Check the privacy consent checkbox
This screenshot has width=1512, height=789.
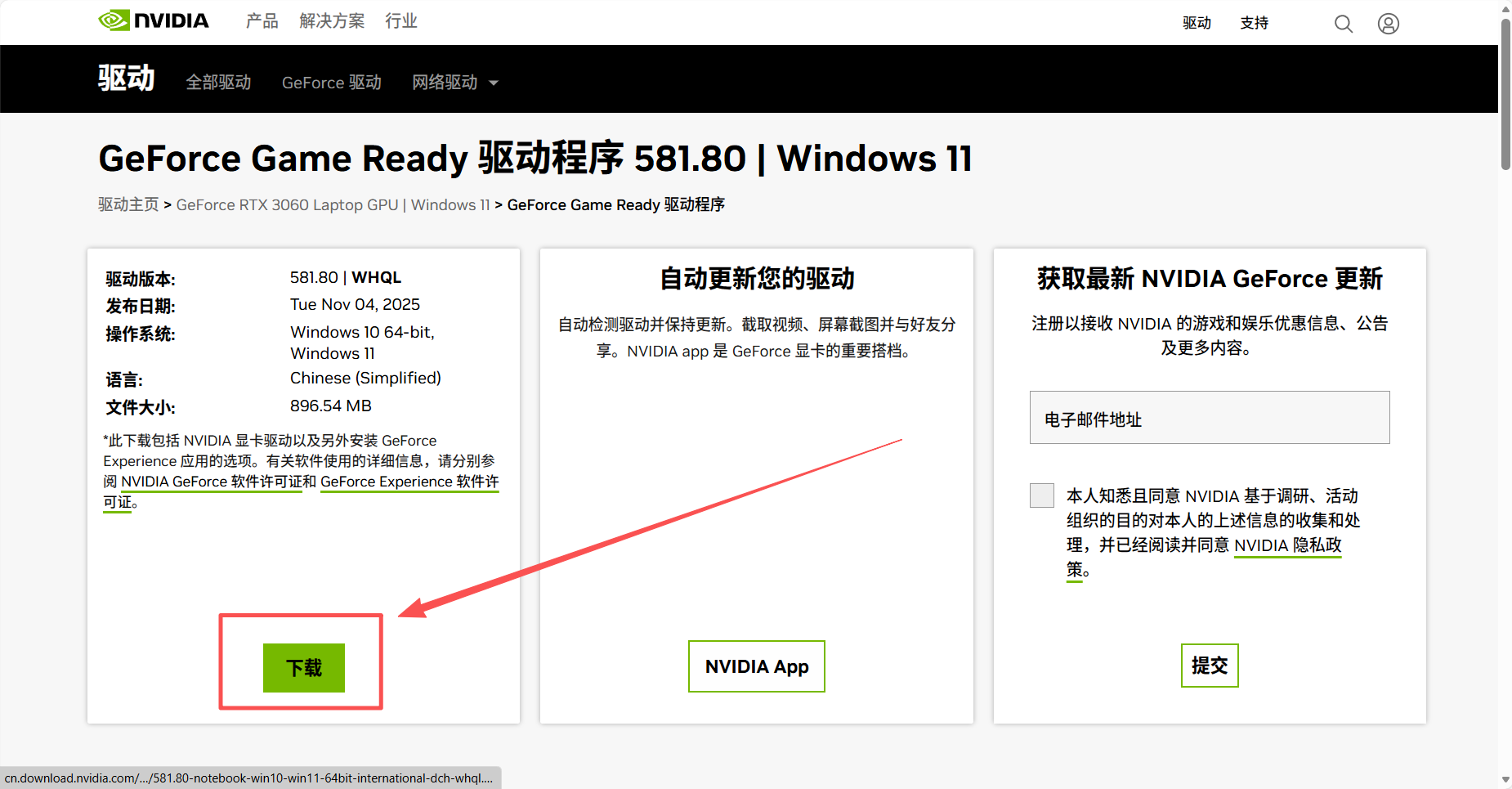[1042, 495]
